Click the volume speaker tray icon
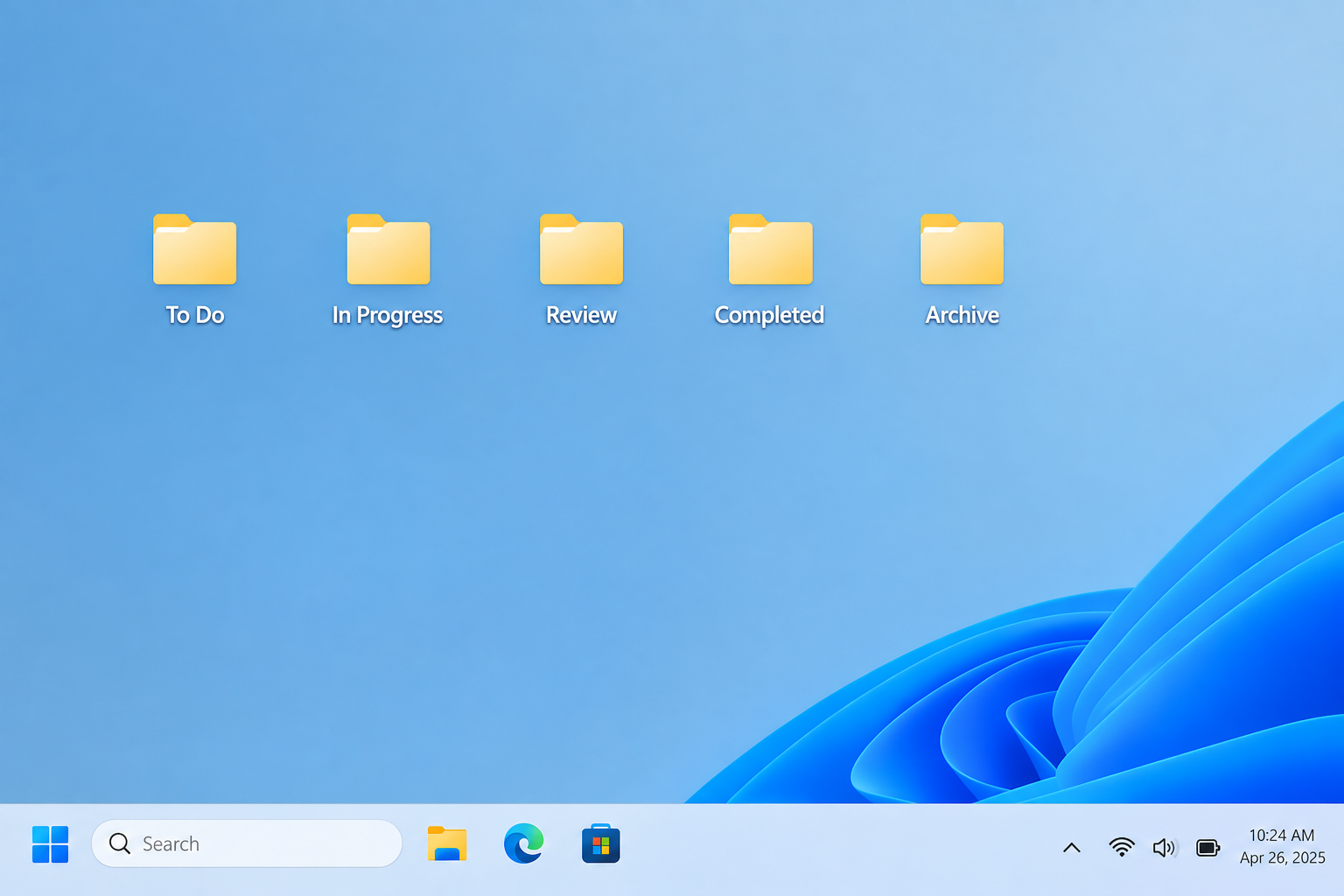Image resolution: width=1344 pixels, height=896 pixels. (x=1164, y=847)
